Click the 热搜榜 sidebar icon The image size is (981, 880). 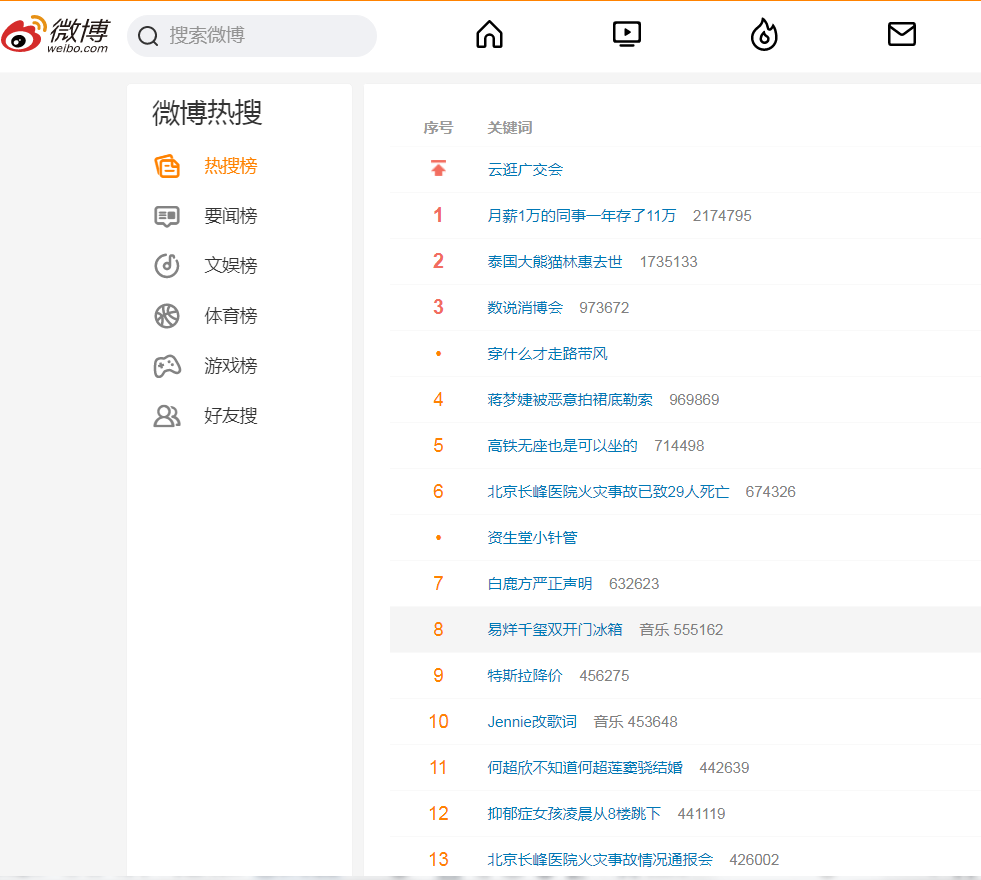167,166
